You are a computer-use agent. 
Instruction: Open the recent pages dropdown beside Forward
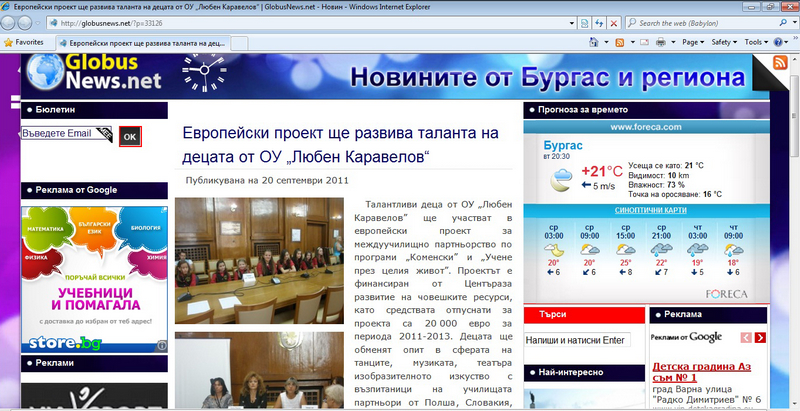pyautogui.click(x=38, y=23)
